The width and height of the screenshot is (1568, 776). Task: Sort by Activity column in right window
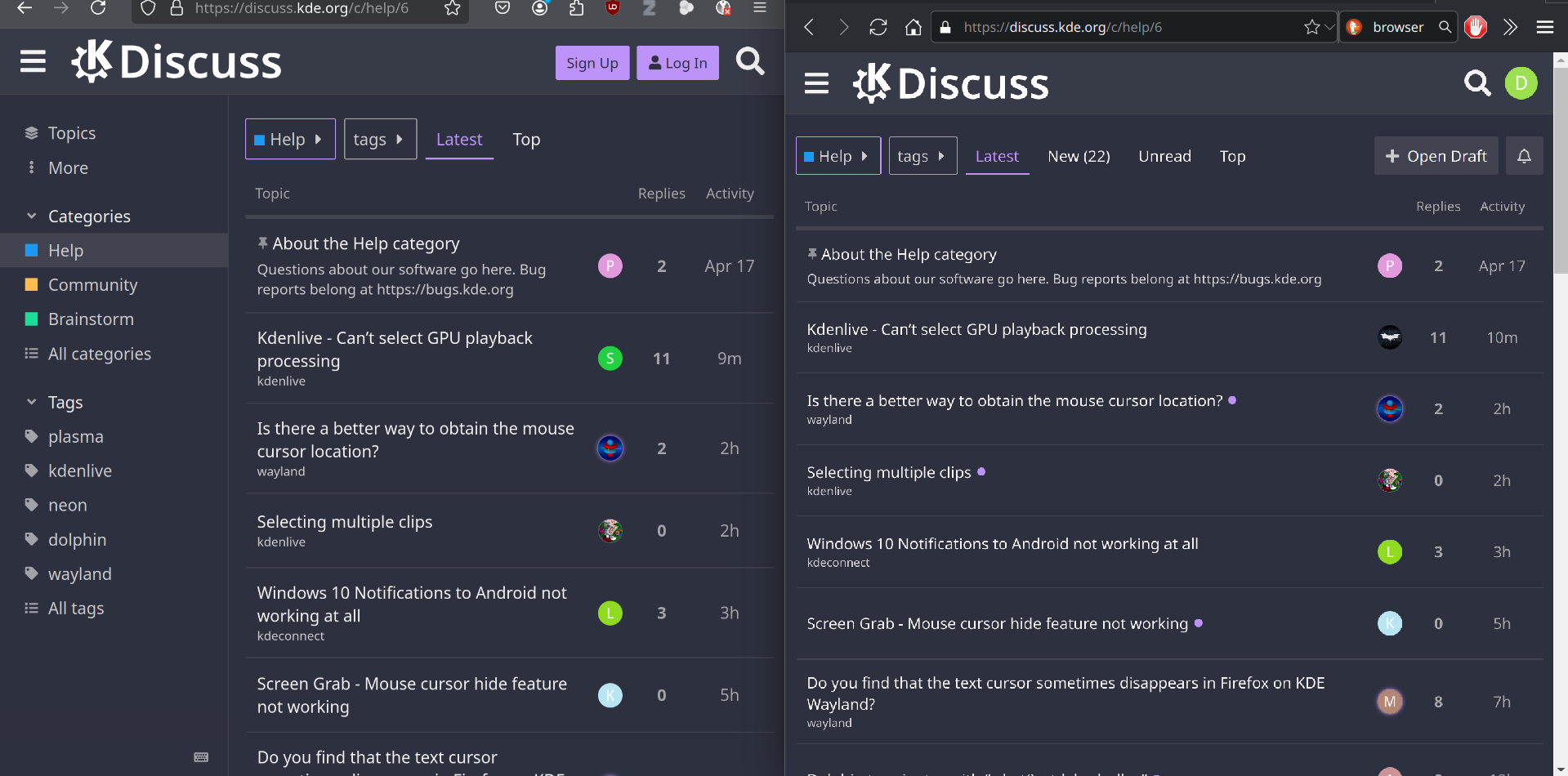click(x=1502, y=207)
